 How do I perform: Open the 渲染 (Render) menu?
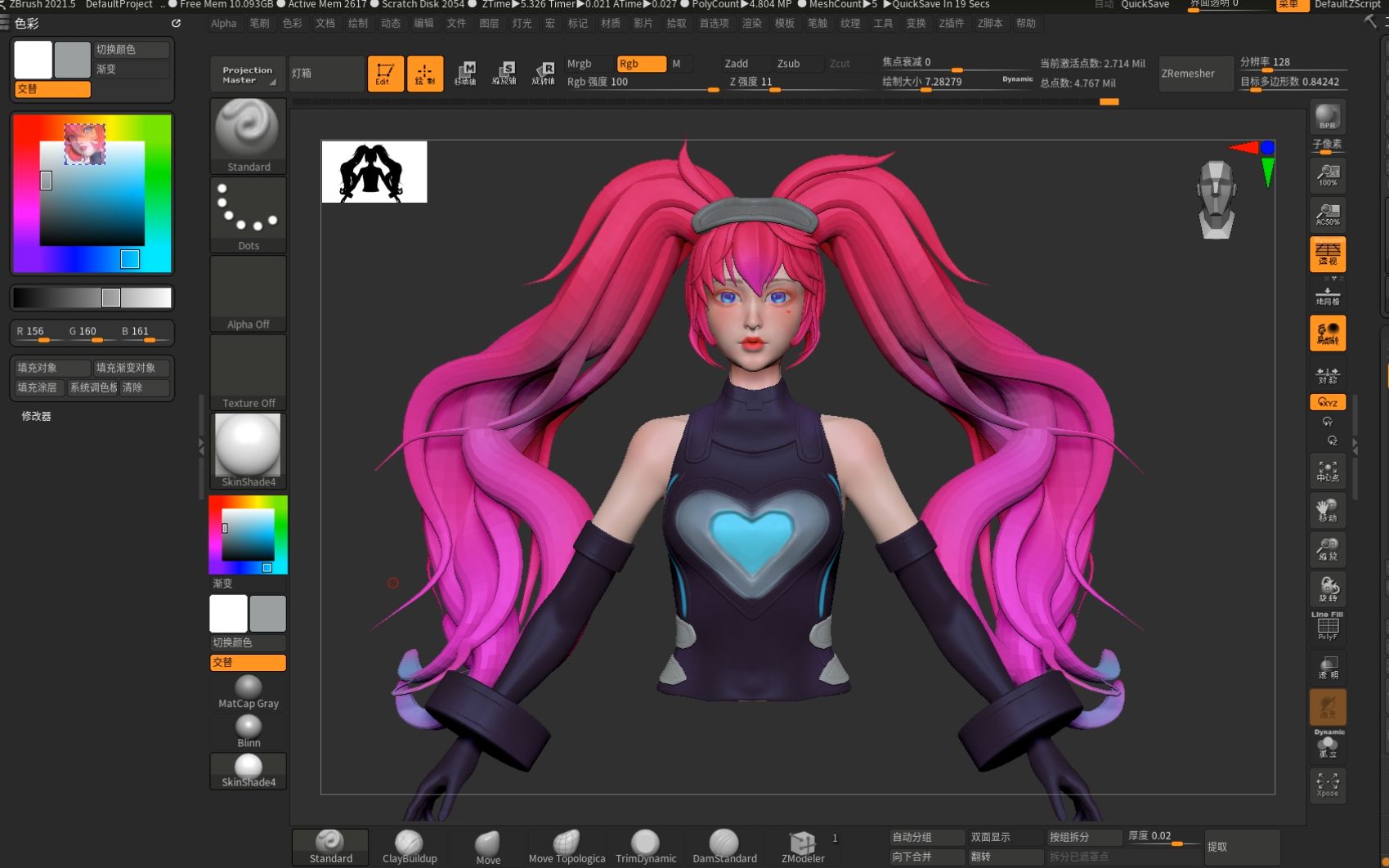(752, 23)
